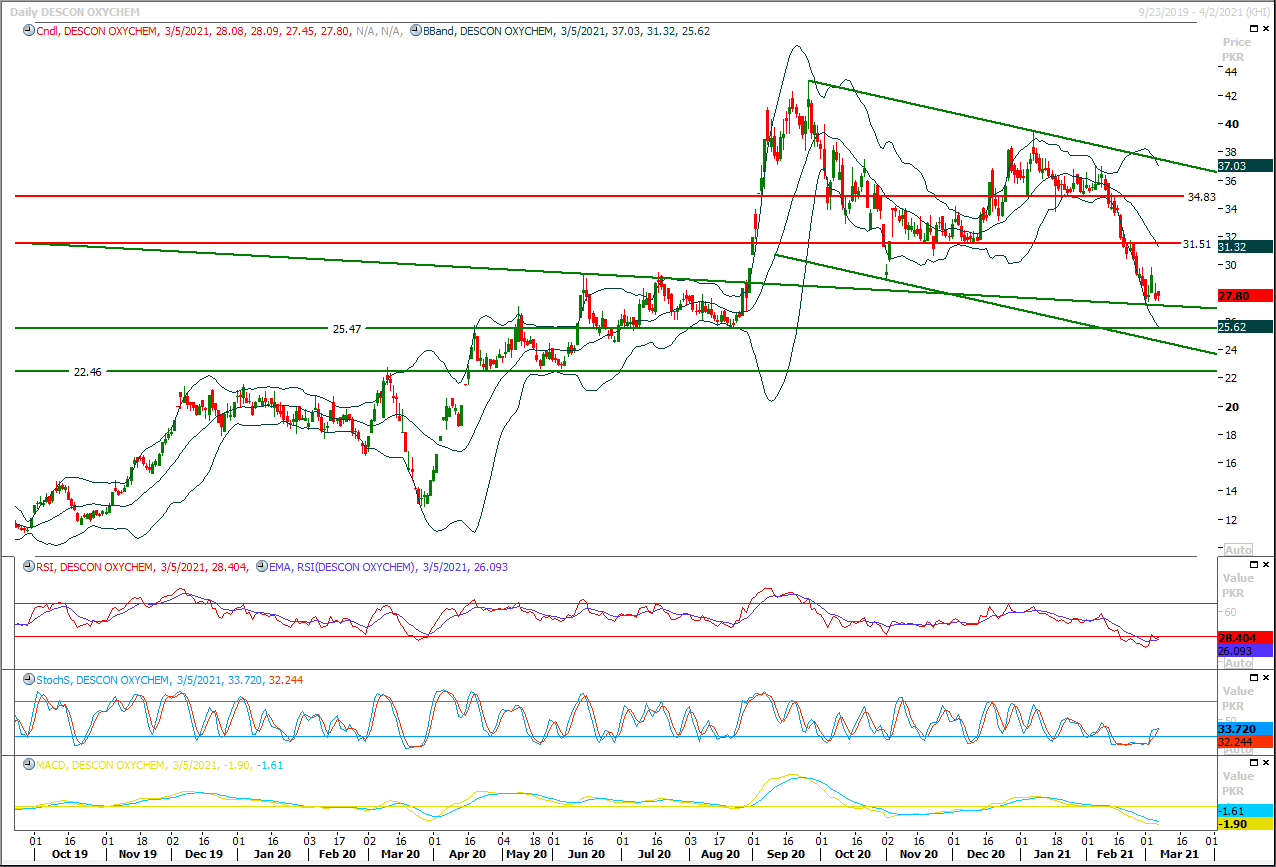Image resolution: width=1276 pixels, height=867 pixels.
Task: Click the yellow -1.90 MACD value tag
Action: click(x=1245, y=824)
